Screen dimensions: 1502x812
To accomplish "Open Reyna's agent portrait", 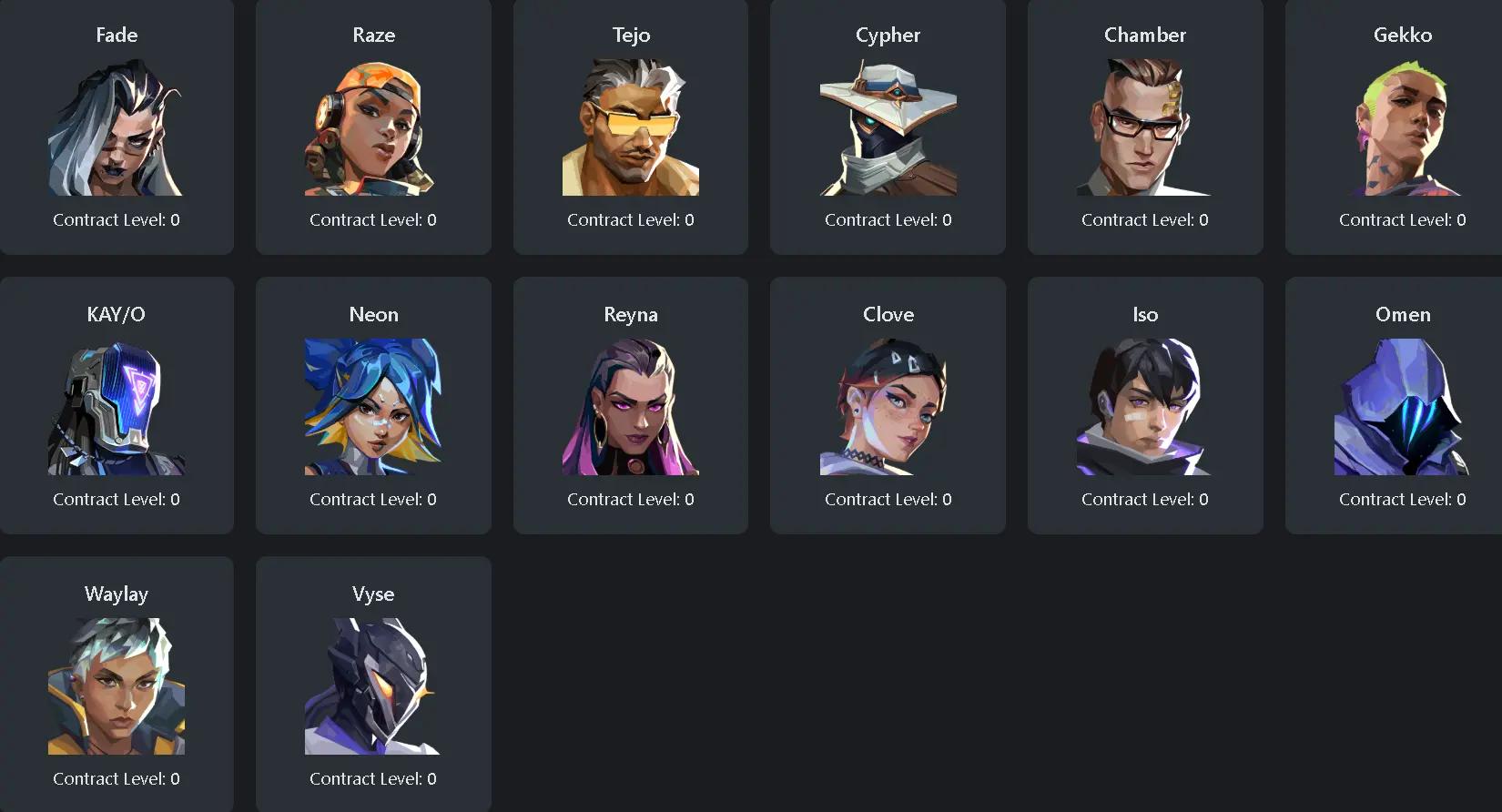I will click(x=631, y=407).
